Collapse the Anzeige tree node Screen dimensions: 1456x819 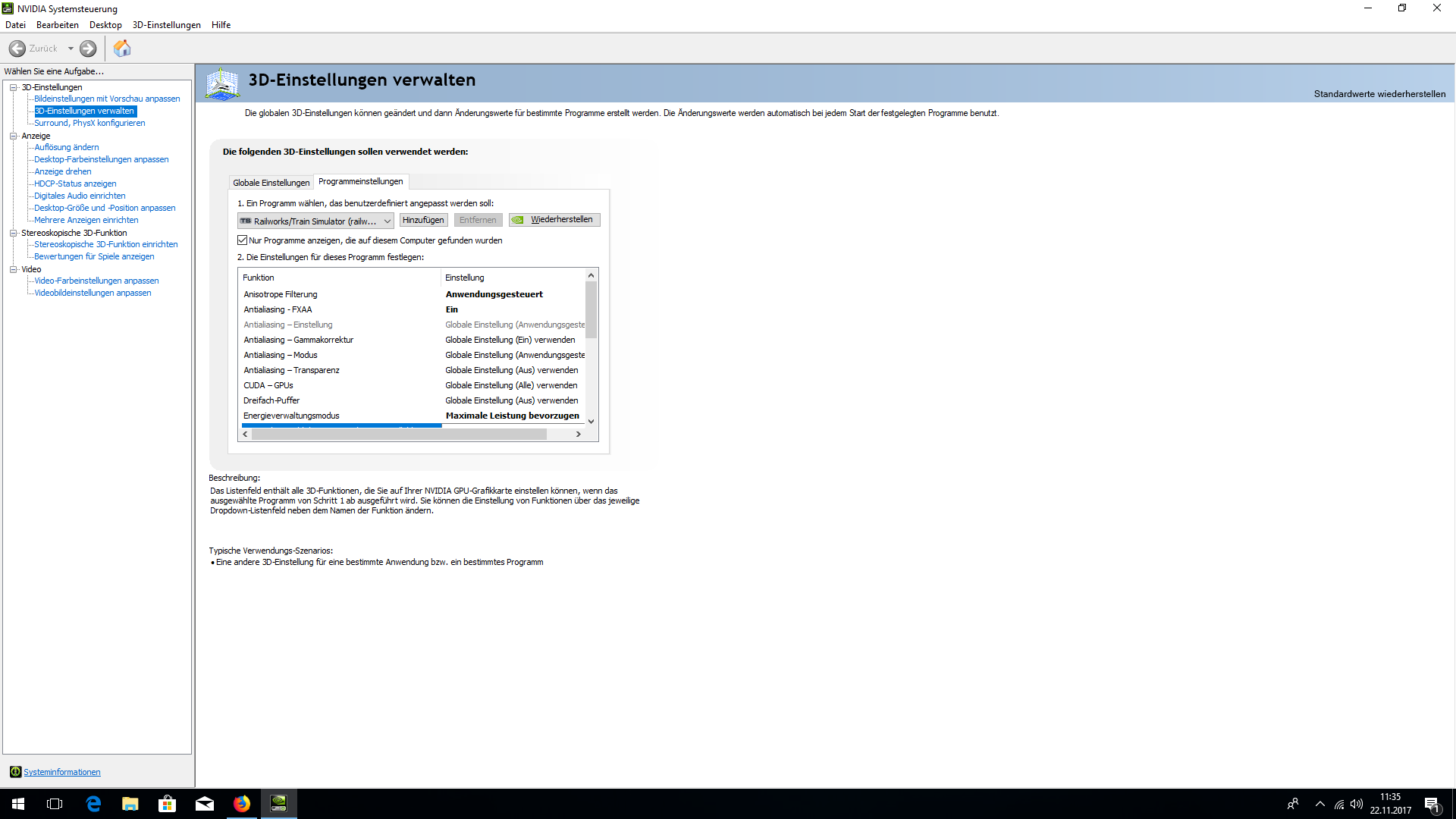pyautogui.click(x=13, y=136)
